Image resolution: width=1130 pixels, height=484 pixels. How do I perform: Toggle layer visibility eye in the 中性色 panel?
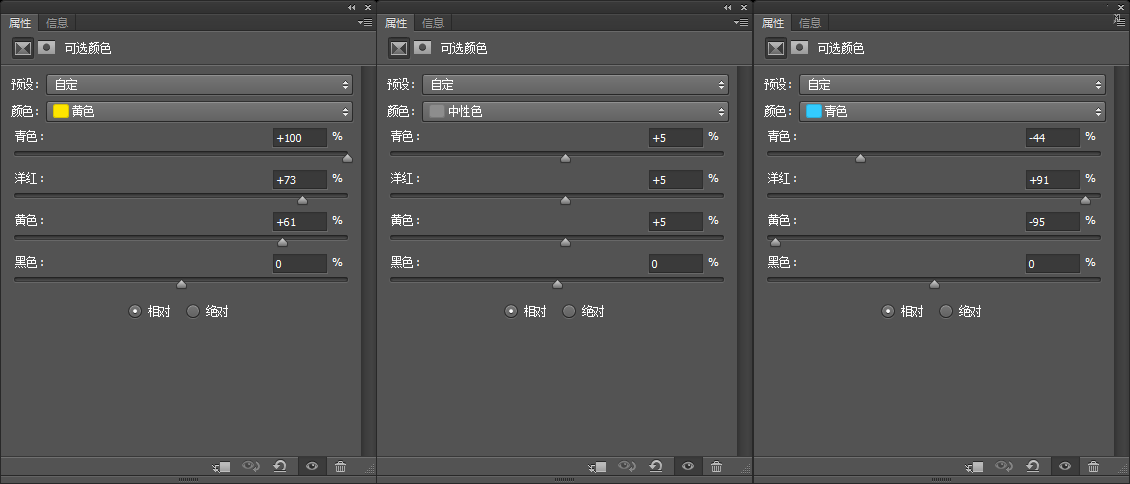tap(688, 466)
